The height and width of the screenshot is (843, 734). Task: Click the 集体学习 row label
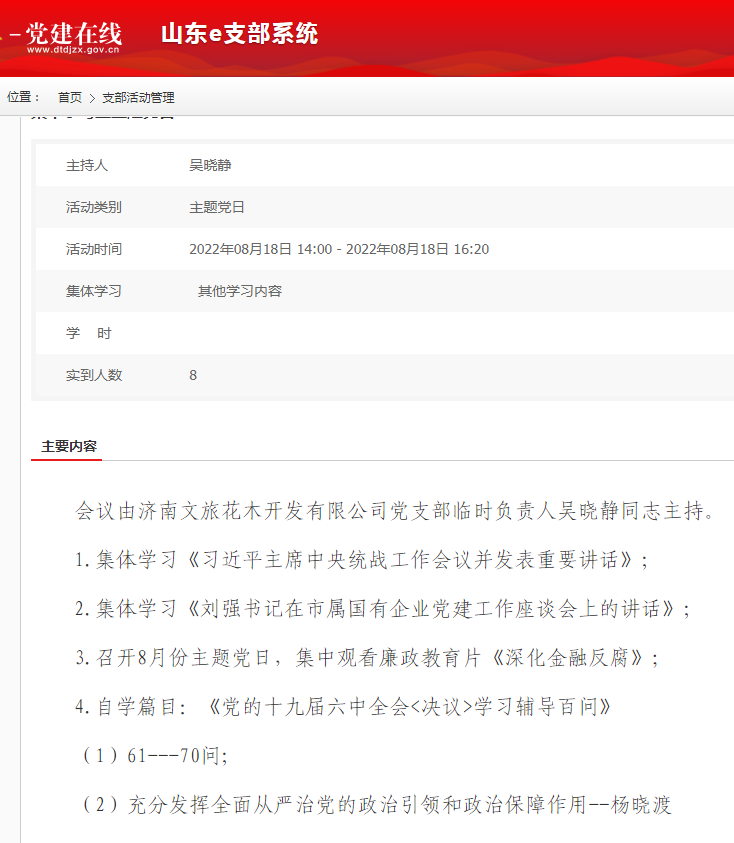coord(94,291)
